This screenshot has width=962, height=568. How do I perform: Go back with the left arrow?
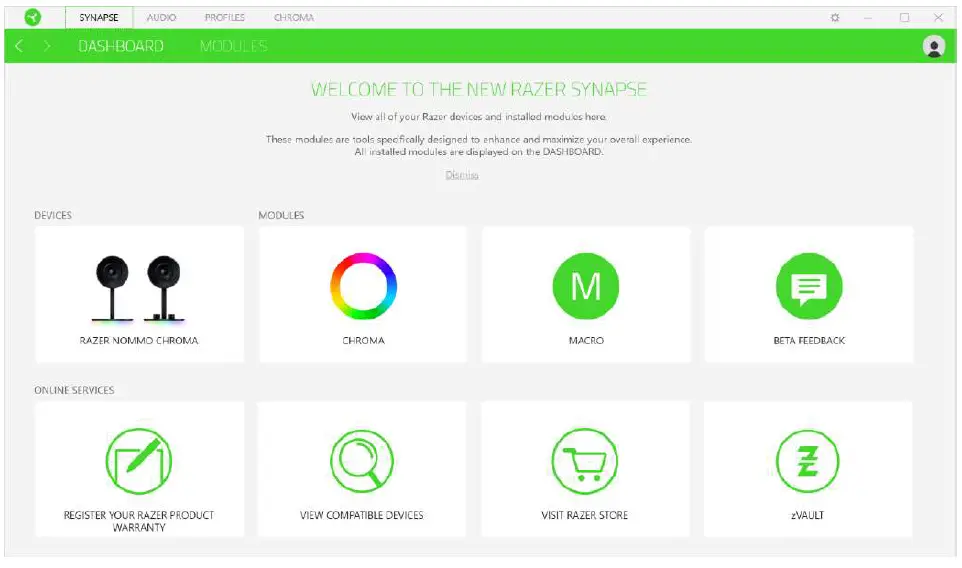(x=19, y=46)
